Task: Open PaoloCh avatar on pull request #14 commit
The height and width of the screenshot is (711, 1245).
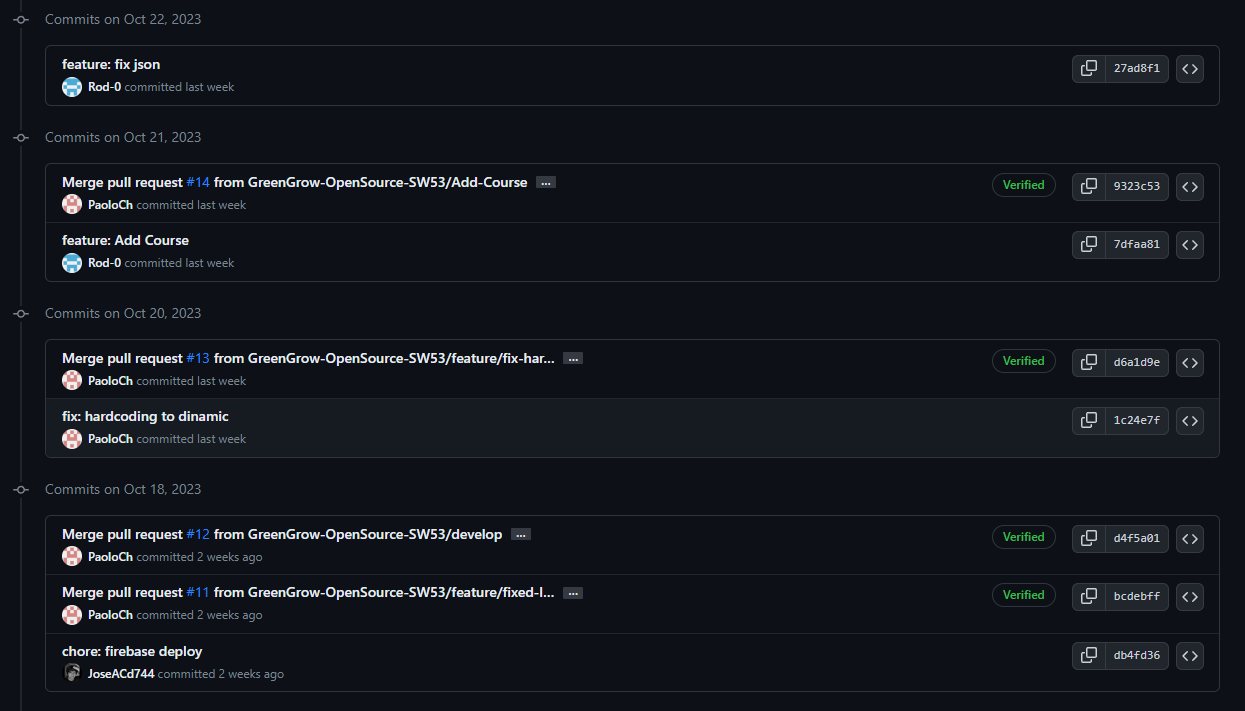Action: (x=72, y=205)
